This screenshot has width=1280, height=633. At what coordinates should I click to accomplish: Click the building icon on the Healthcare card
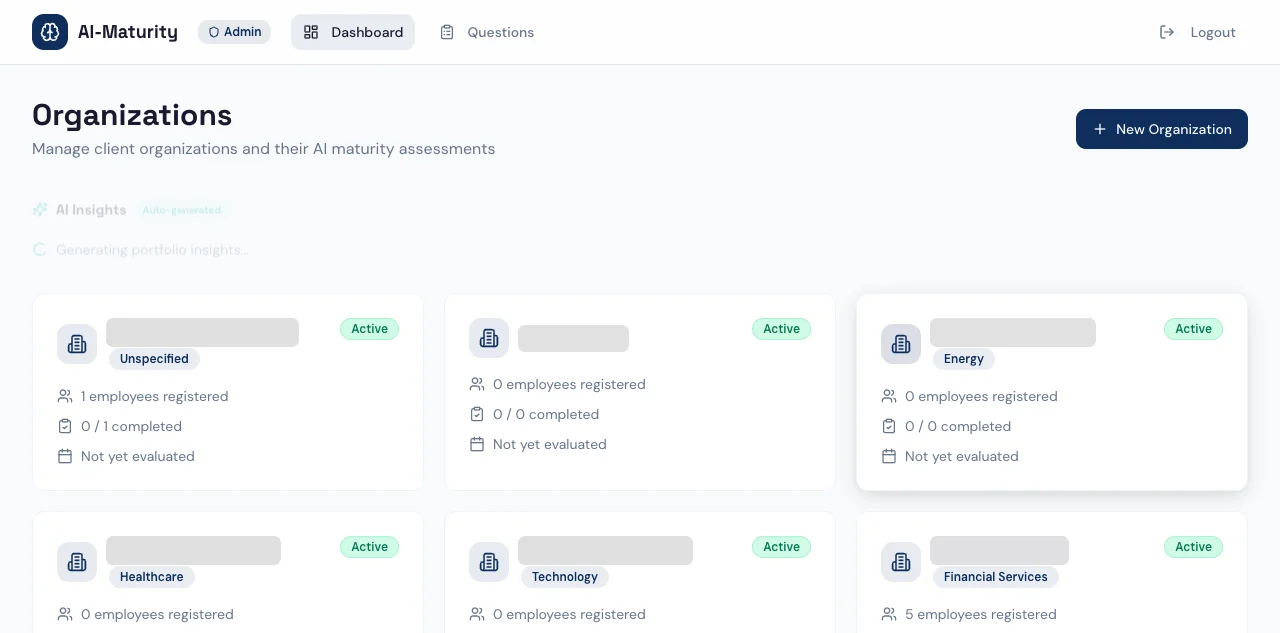[x=77, y=562]
